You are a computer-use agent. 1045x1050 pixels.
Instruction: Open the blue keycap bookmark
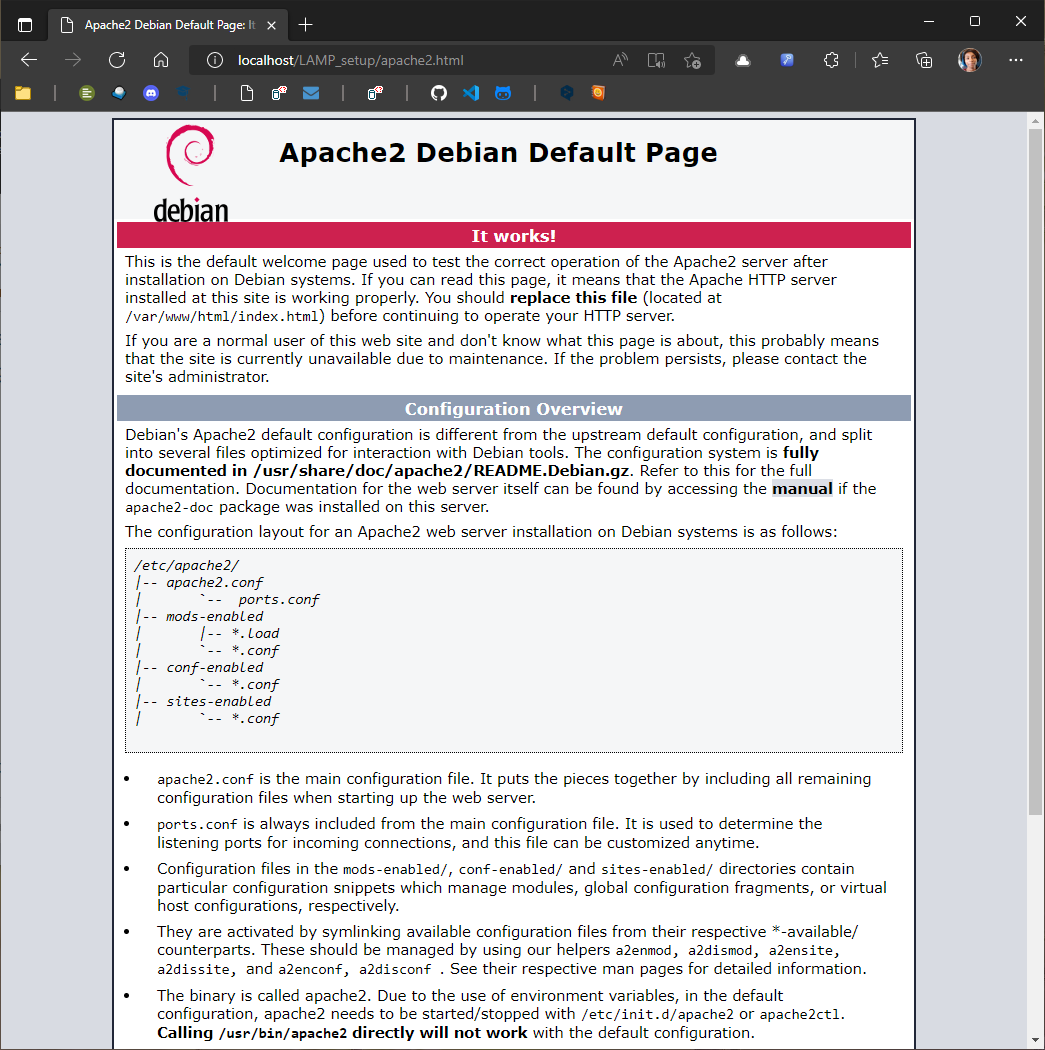point(119,93)
